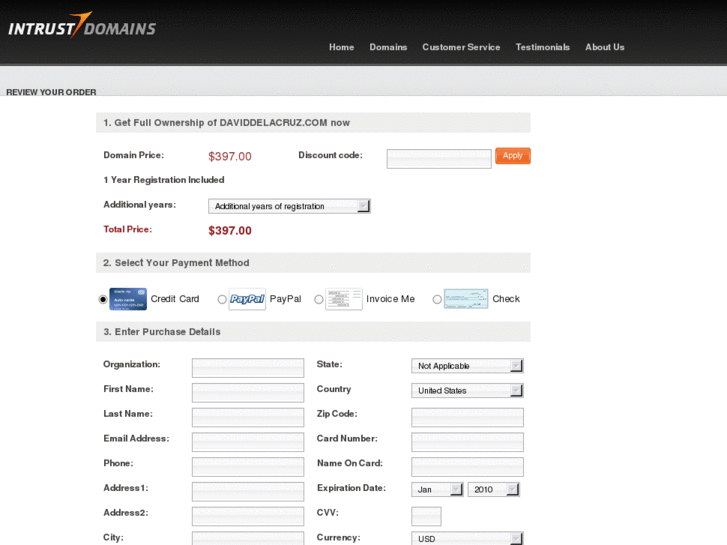727x545 pixels.
Task: Choose the Check radio button
Action: (x=437, y=299)
